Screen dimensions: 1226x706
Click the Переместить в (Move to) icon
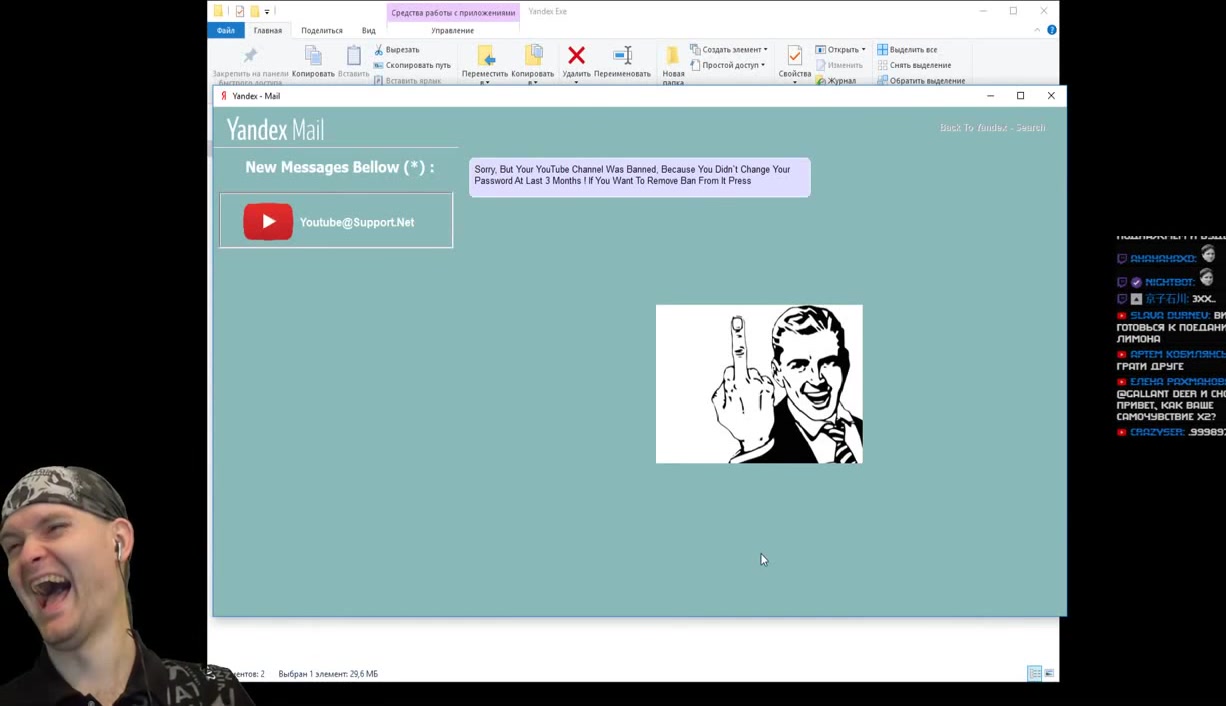[485, 56]
